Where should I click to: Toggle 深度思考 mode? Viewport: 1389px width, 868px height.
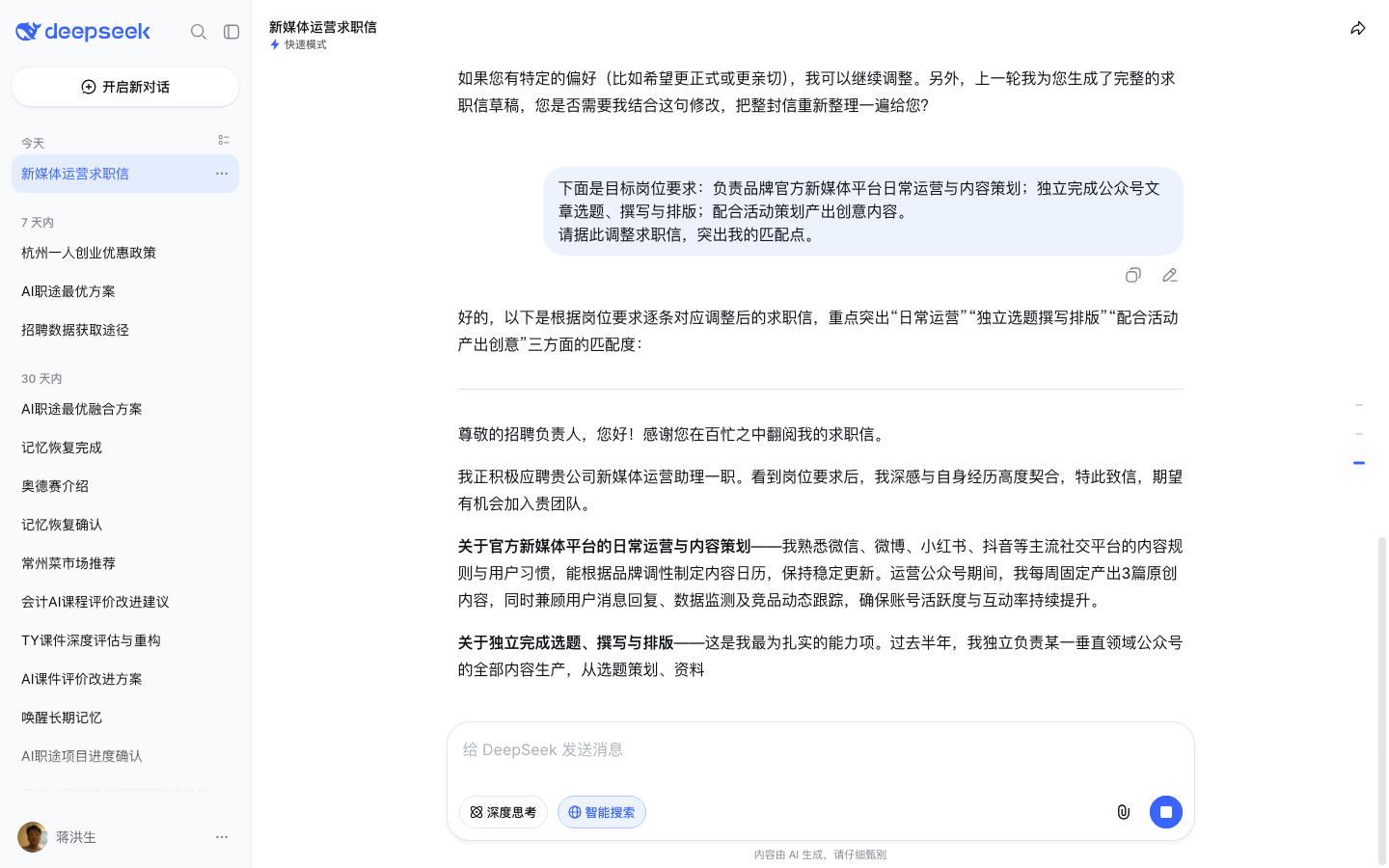(504, 812)
